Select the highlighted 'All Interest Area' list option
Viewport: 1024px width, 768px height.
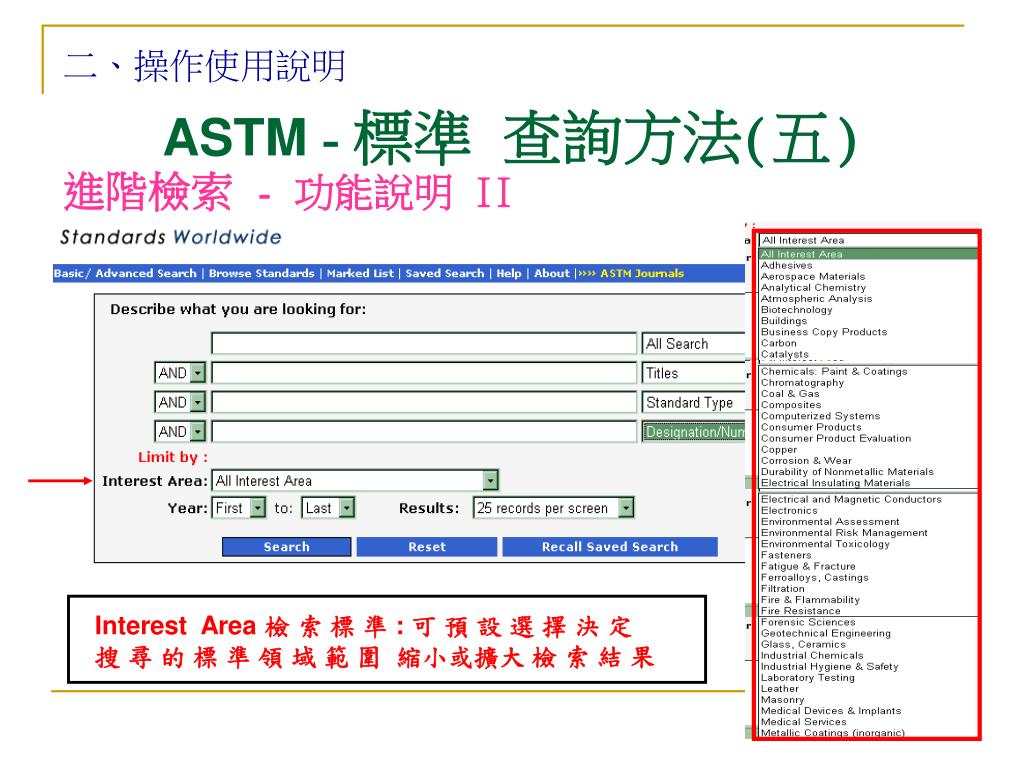pyautogui.click(x=869, y=254)
